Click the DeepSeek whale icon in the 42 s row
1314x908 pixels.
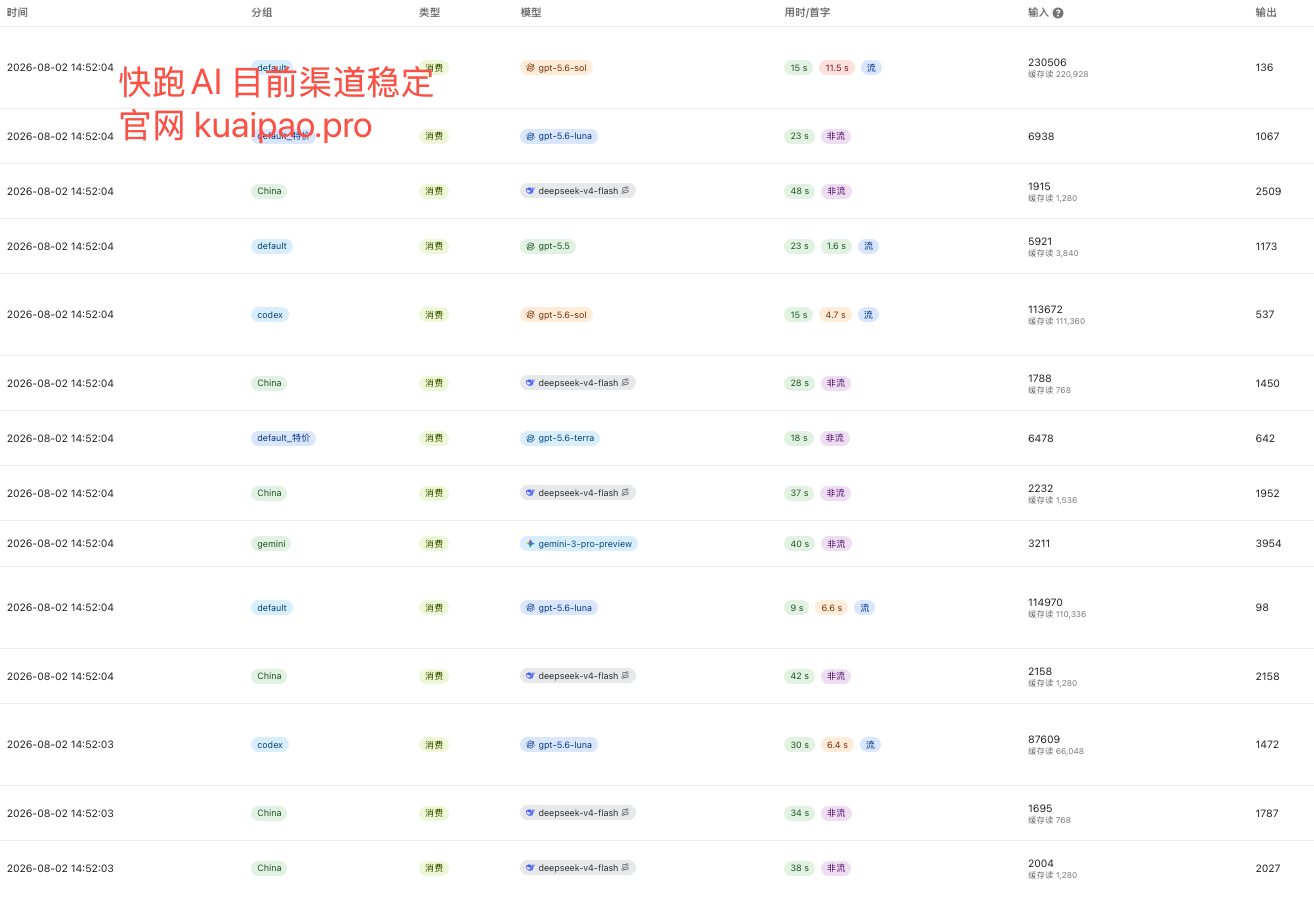tap(530, 676)
